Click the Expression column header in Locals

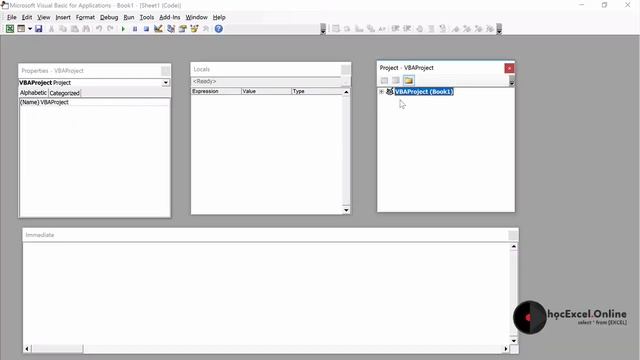[216, 91]
